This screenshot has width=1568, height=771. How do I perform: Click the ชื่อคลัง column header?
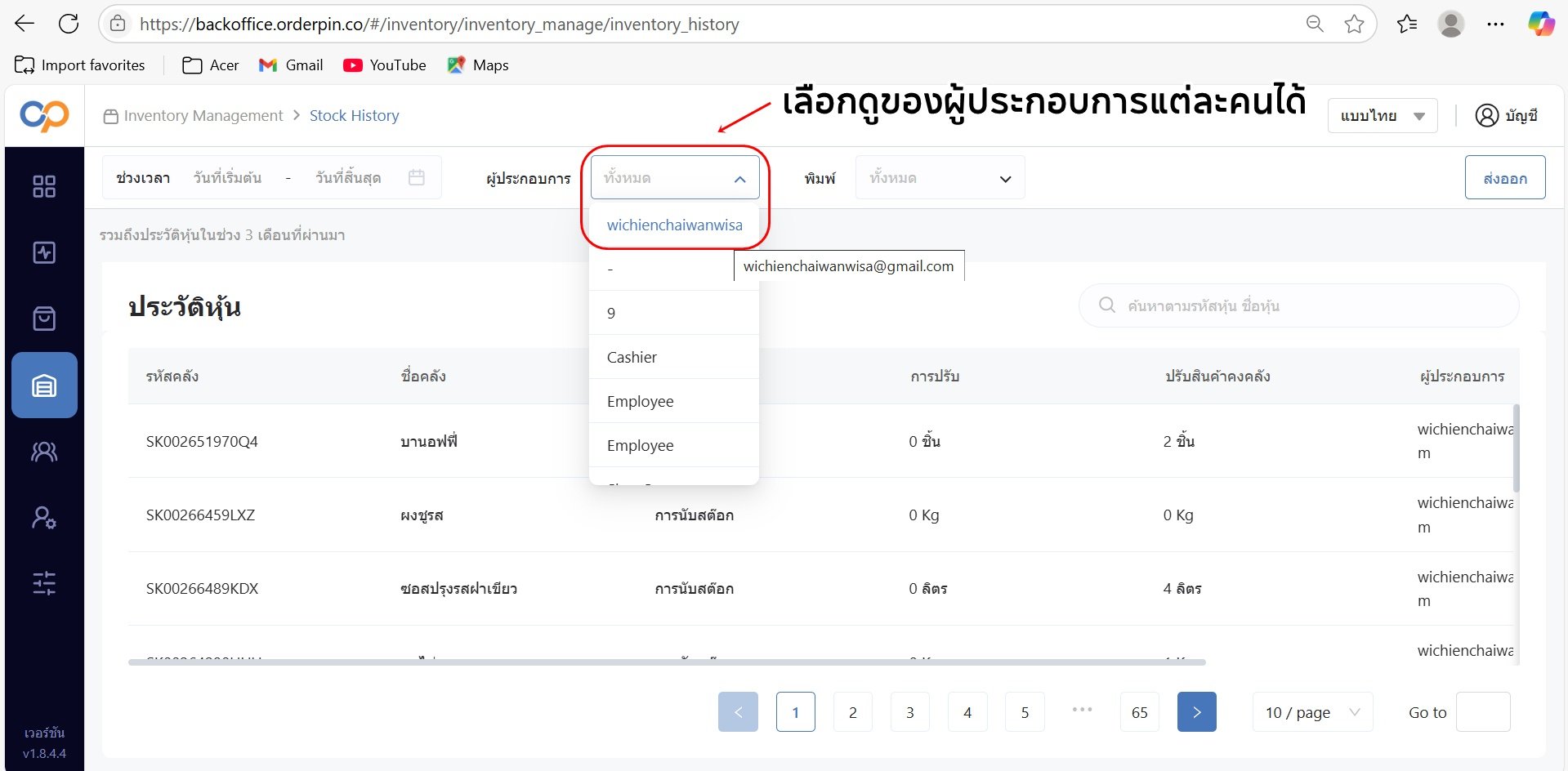point(423,377)
